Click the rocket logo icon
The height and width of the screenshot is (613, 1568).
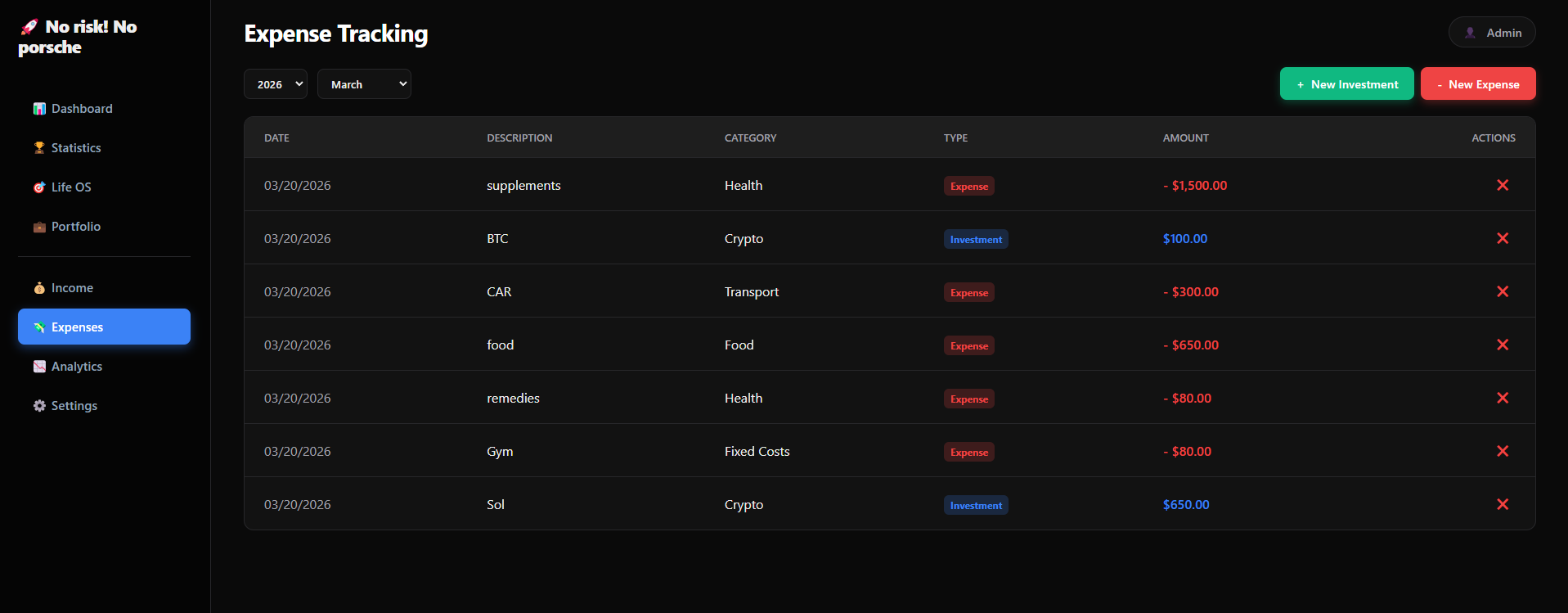(29, 27)
